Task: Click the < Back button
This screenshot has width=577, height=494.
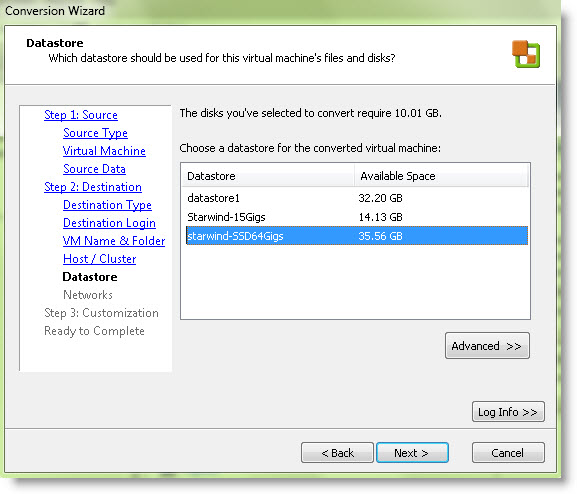Action: [x=337, y=453]
